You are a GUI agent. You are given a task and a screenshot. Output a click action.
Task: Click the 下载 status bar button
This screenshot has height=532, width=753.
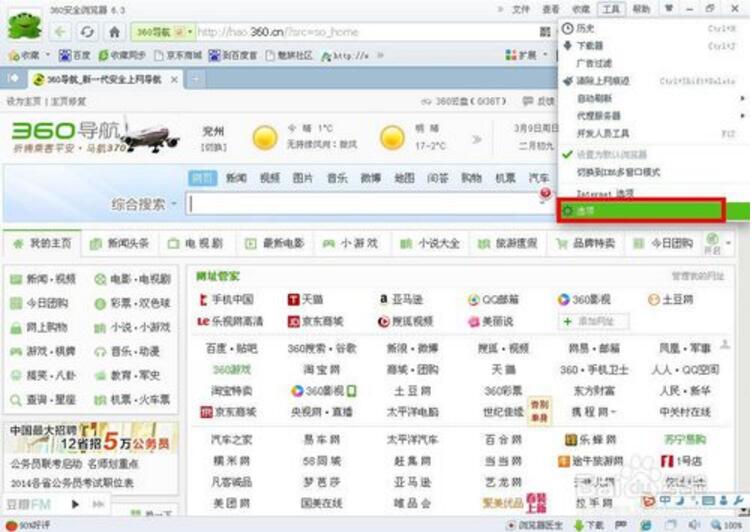(589, 525)
